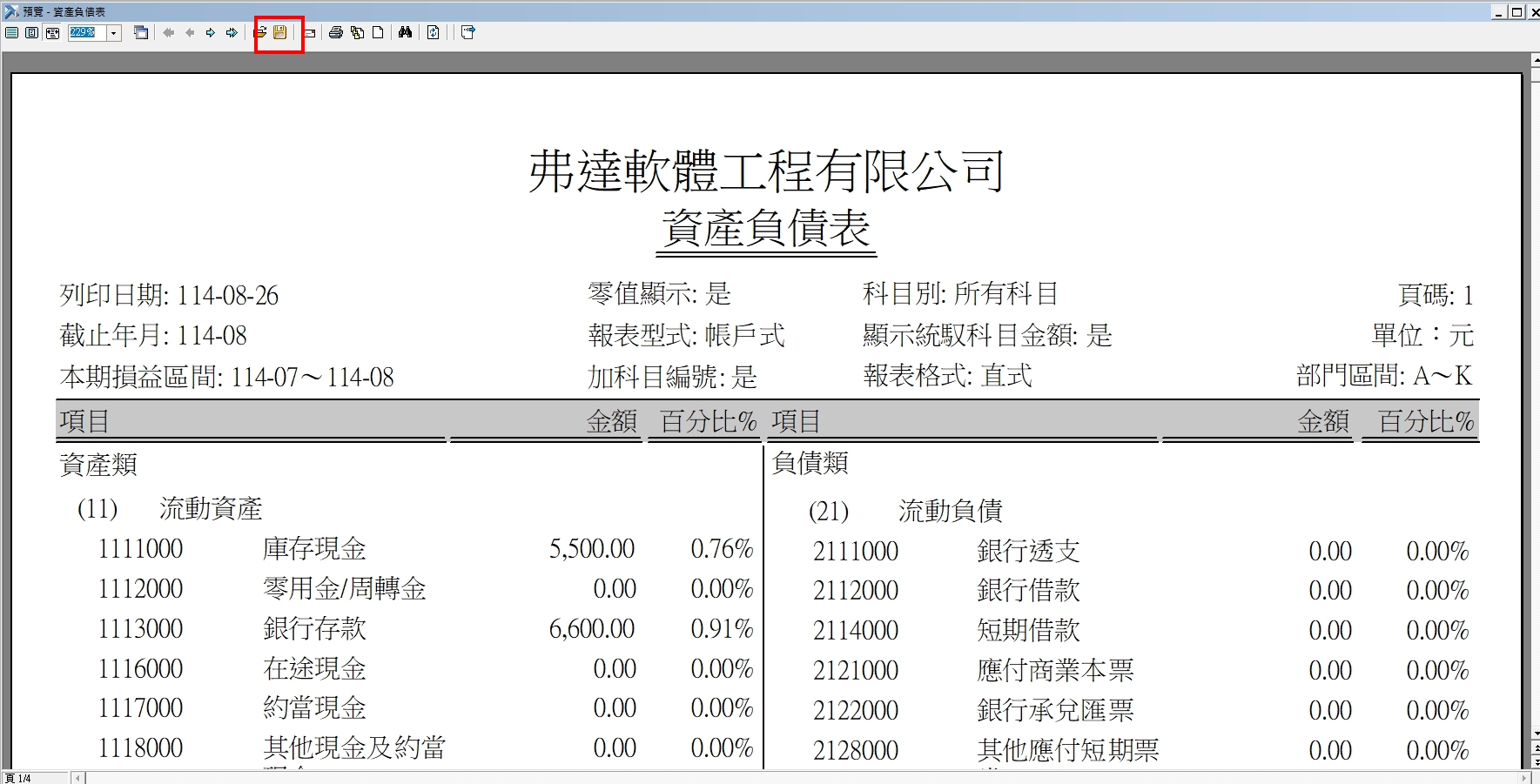Click the exit preview icon at toolbar end
The height and width of the screenshot is (784, 1540).
(x=468, y=33)
